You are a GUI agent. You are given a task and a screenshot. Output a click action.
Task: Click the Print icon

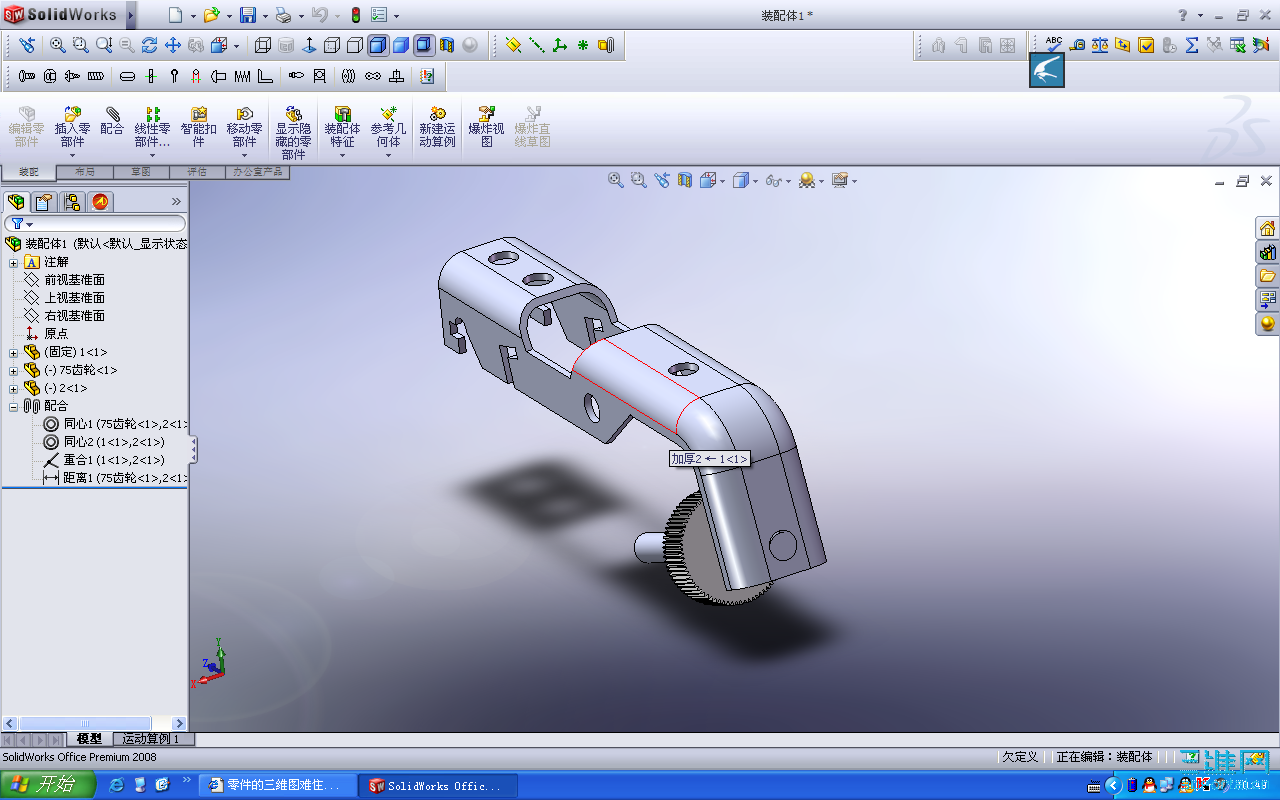click(x=283, y=15)
